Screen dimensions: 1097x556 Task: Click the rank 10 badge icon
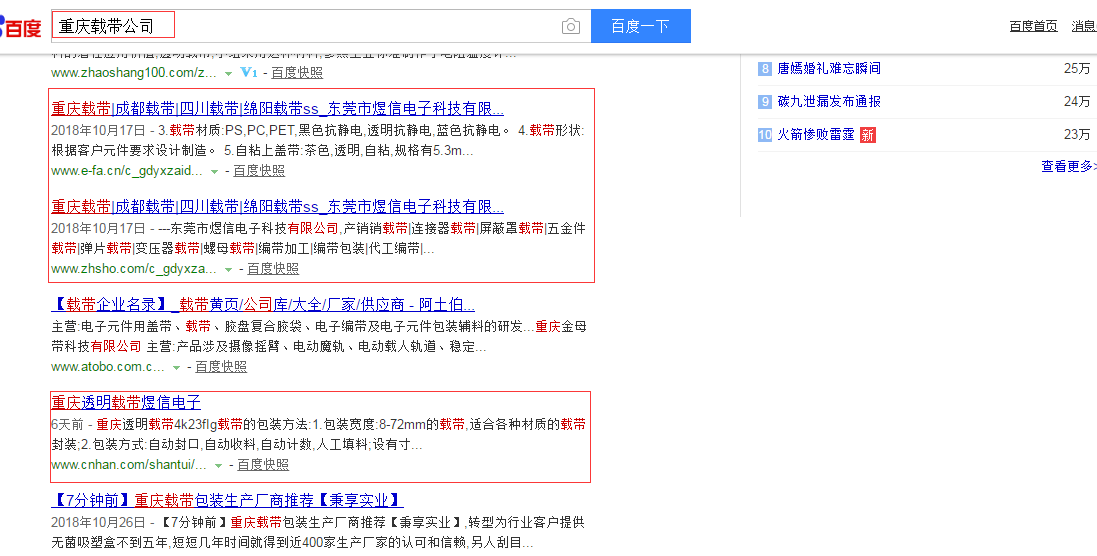point(765,135)
